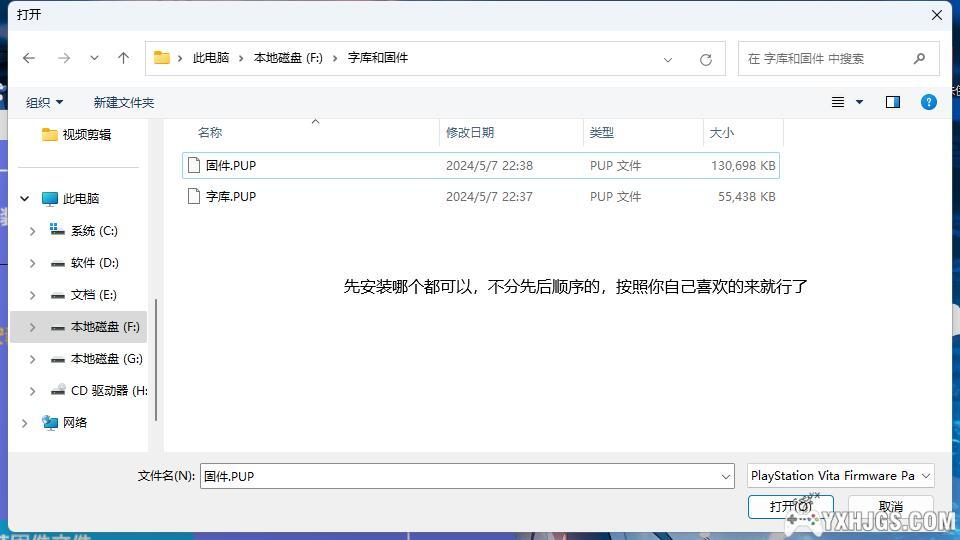Click the 取消 button
The width and height of the screenshot is (960, 540).
(x=890, y=507)
